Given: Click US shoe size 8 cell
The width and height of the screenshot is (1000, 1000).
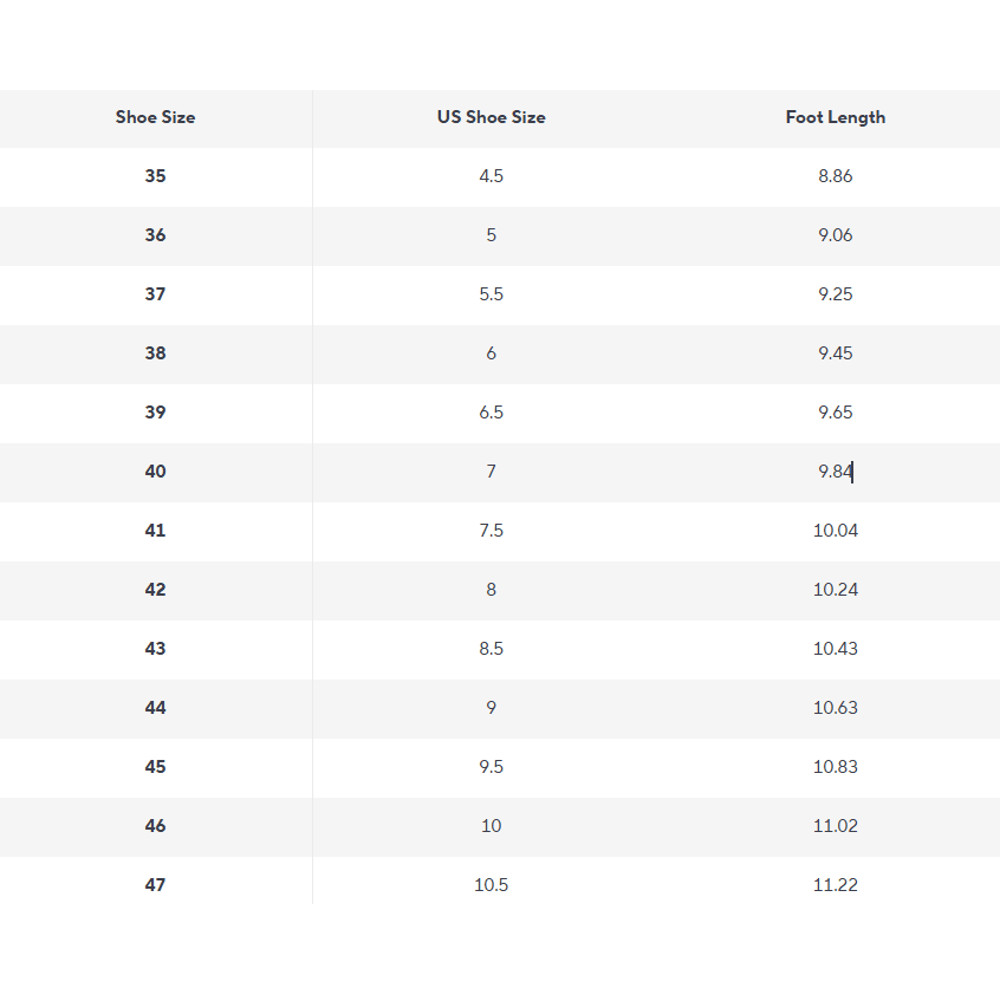Looking at the screenshot, I should tap(491, 589).
